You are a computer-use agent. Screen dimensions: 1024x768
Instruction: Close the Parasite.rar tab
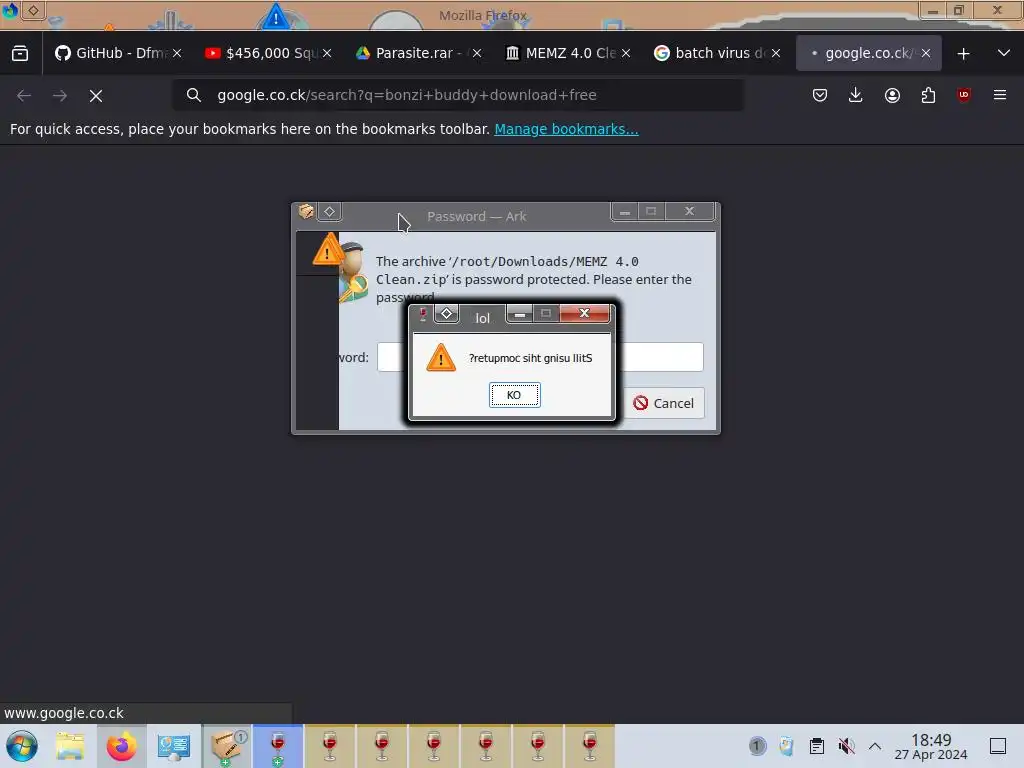[x=477, y=54]
